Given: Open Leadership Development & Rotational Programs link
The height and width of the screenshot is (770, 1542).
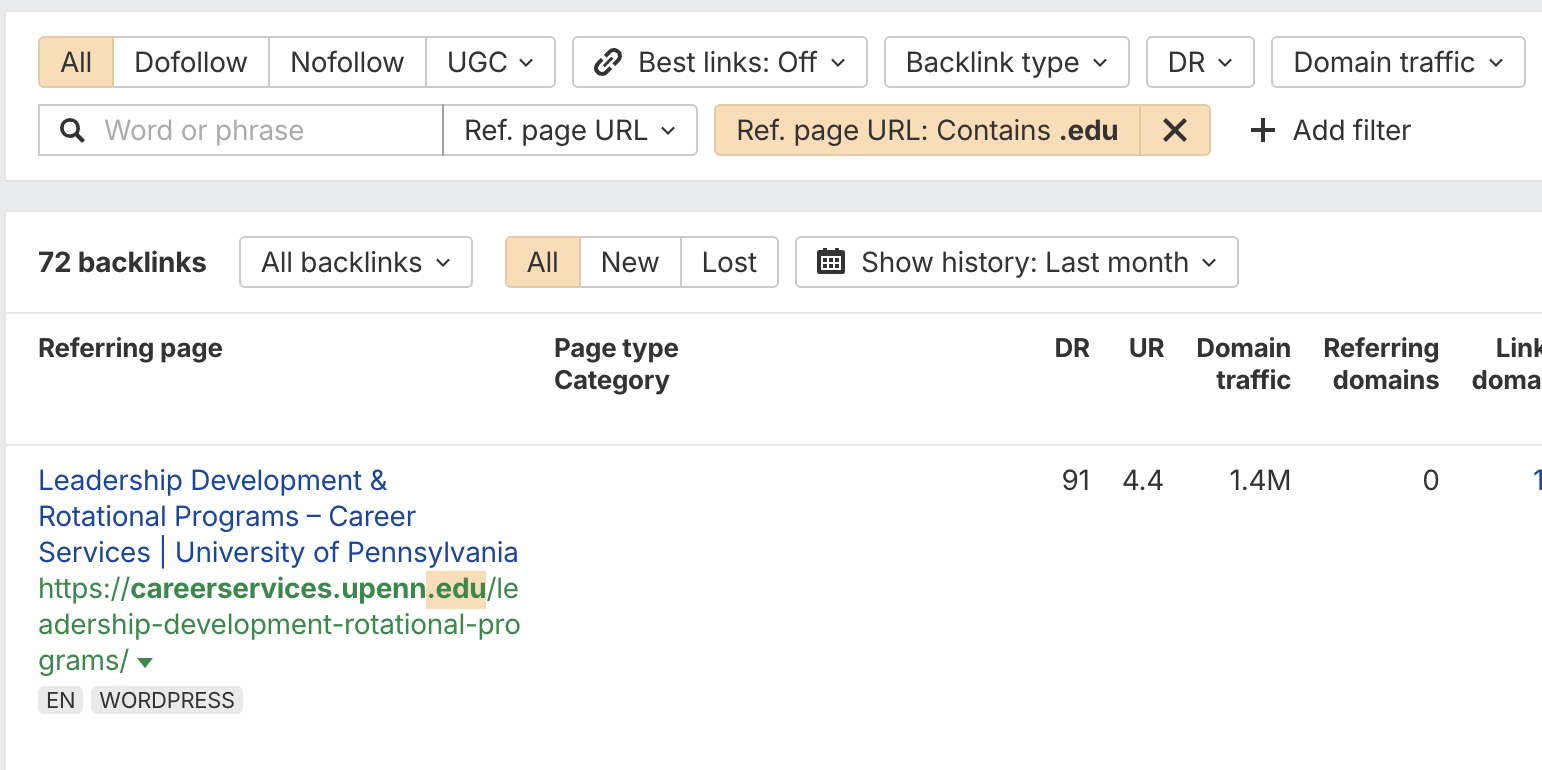Looking at the screenshot, I should (212, 481).
